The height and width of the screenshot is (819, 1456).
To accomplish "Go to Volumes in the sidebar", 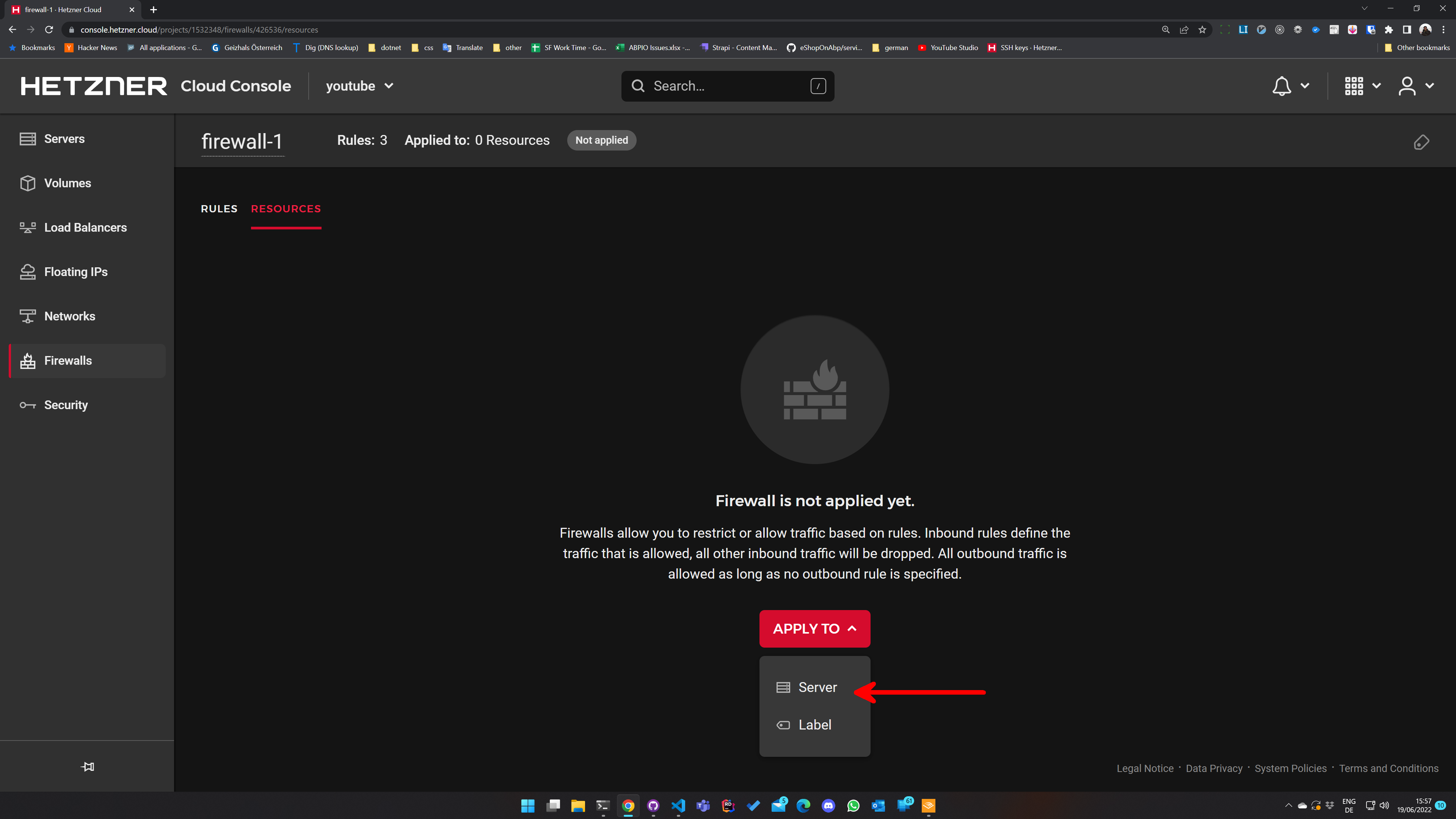I will coord(67,183).
